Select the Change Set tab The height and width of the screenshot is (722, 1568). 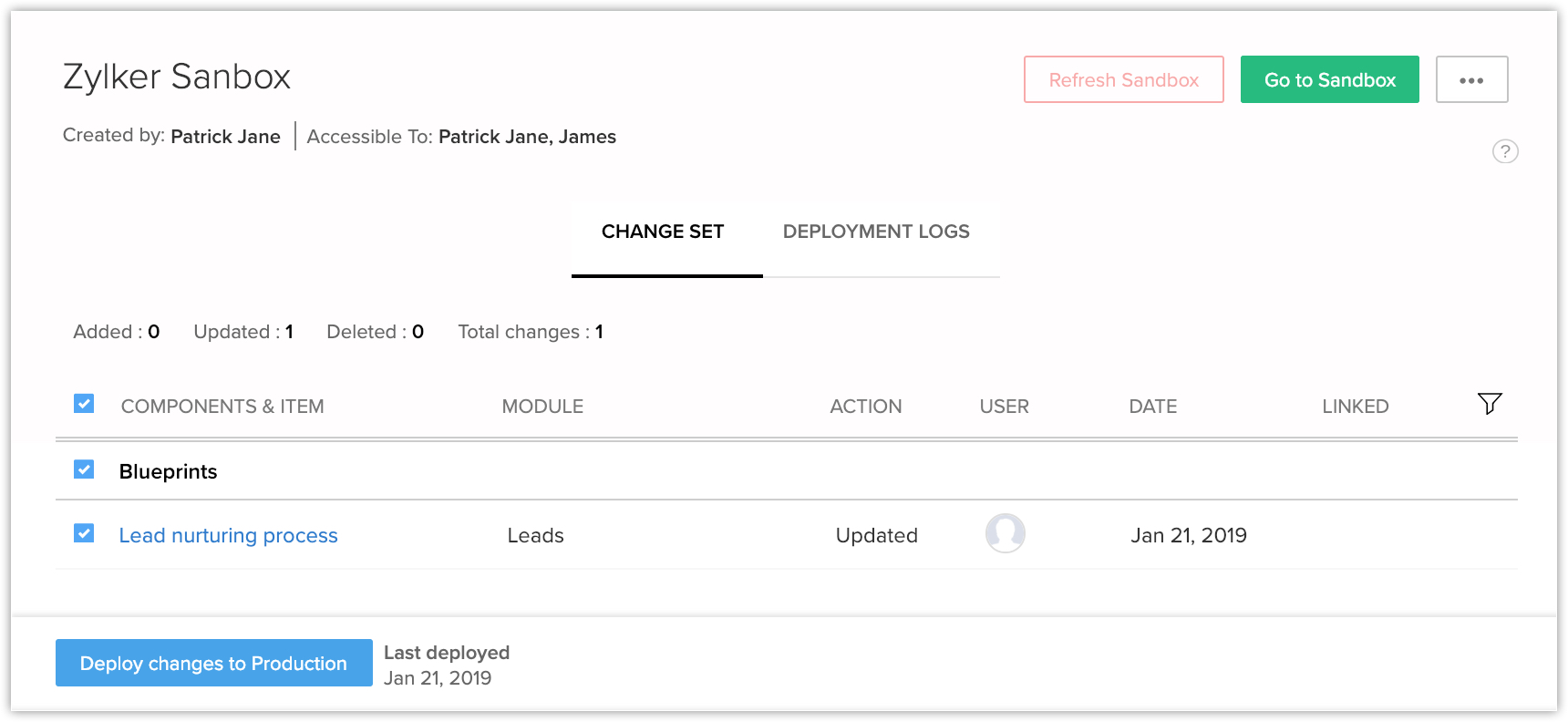click(663, 232)
